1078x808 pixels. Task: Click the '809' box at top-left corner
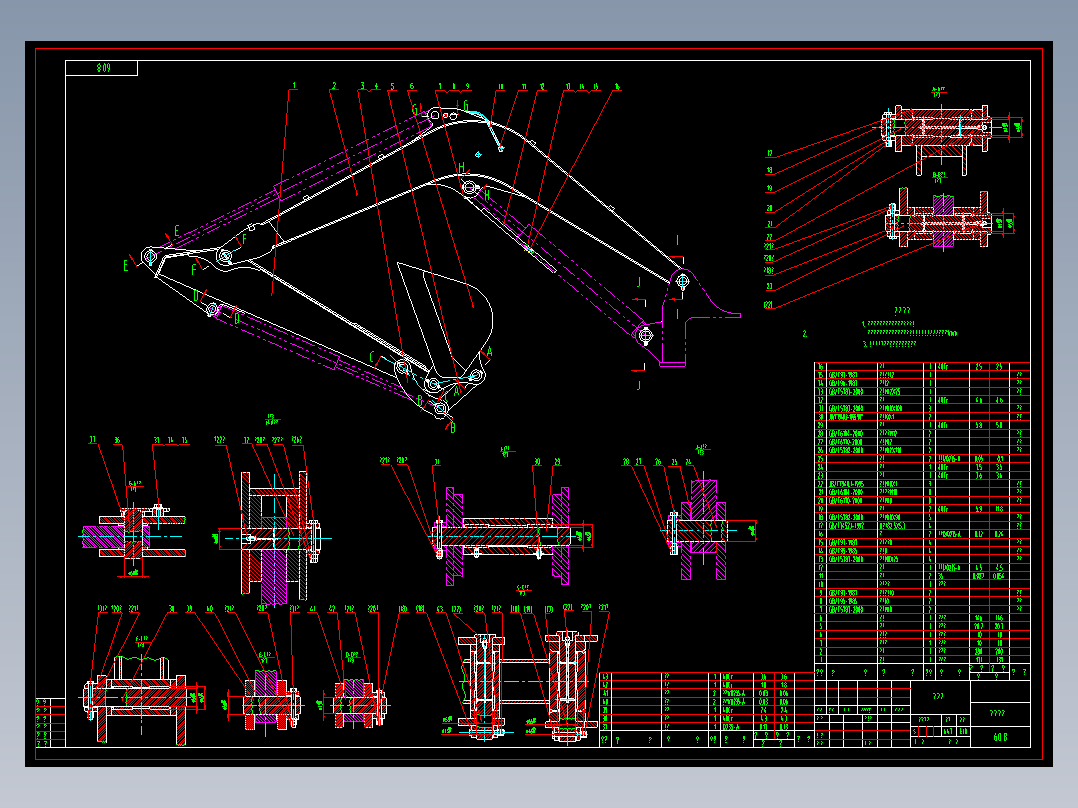pyautogui.click(x=102, y=68)
